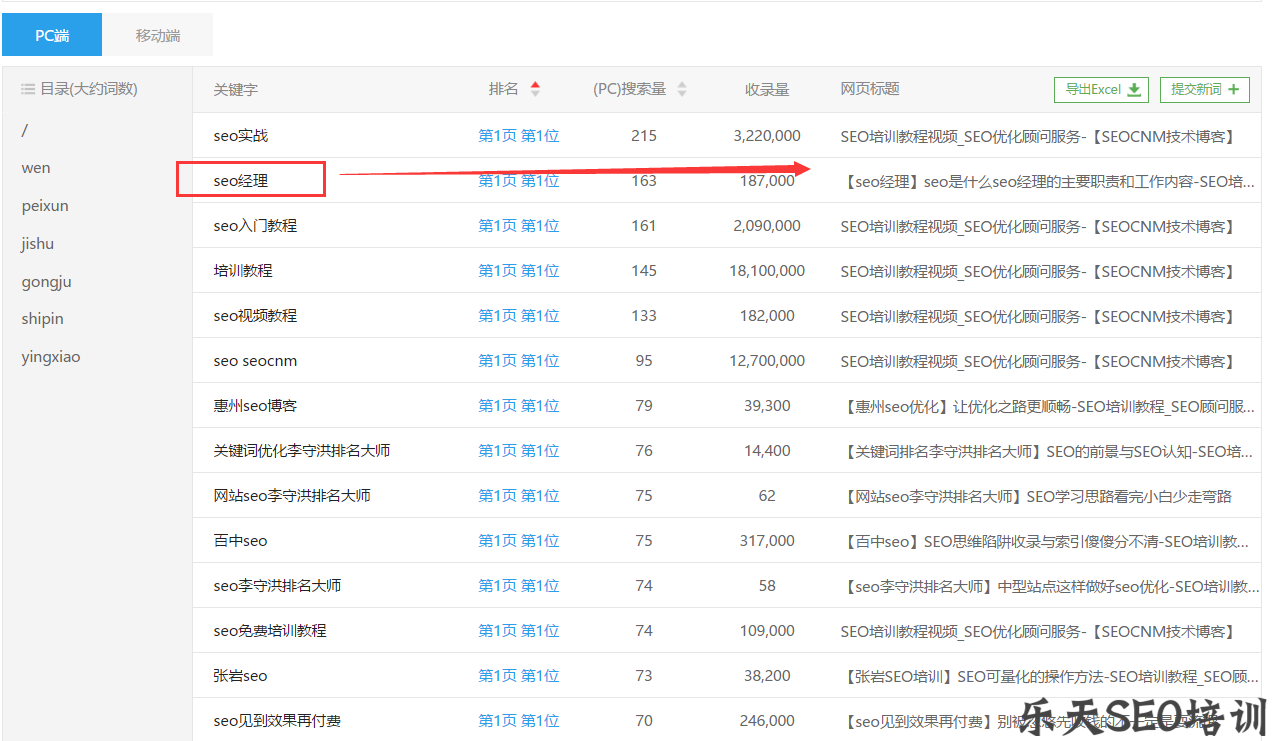Open ranking link for seo实战
This screenshot has height=741, width=1275.
pos(518,136)
